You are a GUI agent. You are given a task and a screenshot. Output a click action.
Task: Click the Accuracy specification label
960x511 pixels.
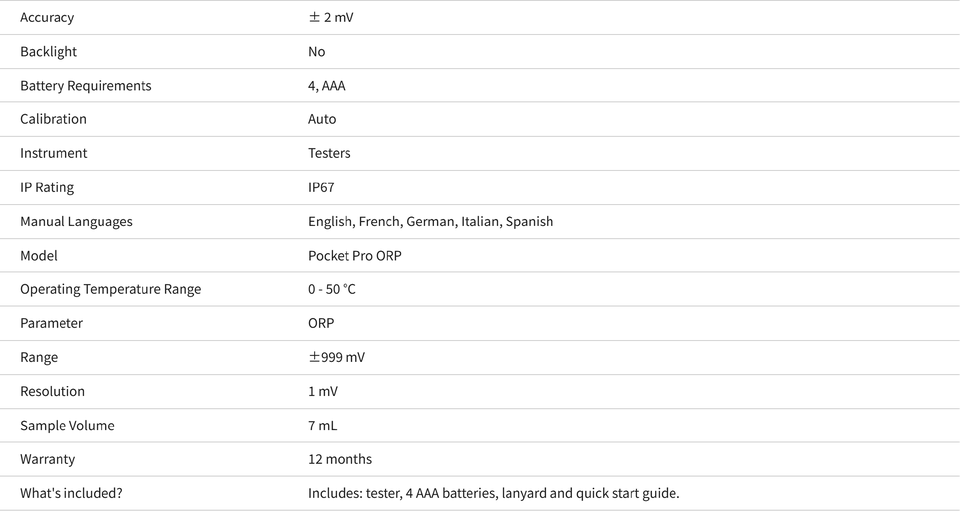click(47, 17)
